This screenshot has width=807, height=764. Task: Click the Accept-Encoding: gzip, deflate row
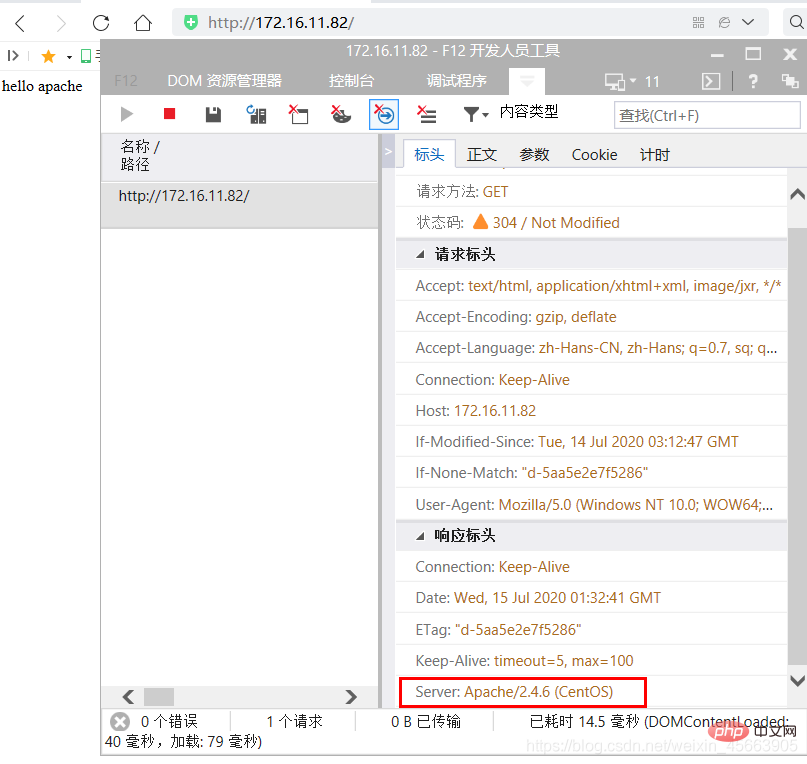pos(591,317)
